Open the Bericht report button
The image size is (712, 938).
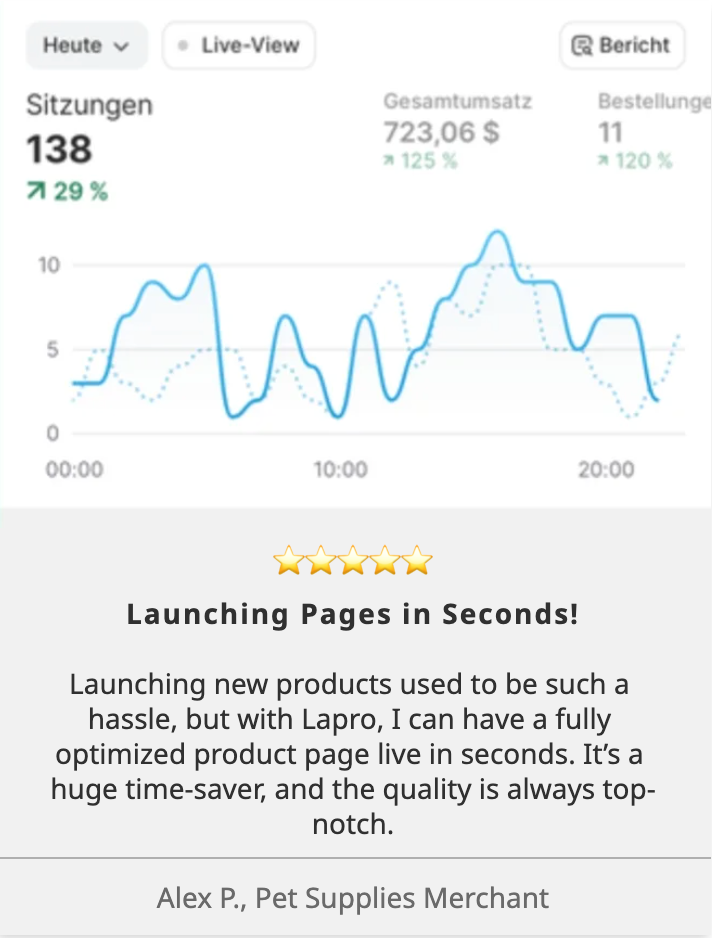621,46
